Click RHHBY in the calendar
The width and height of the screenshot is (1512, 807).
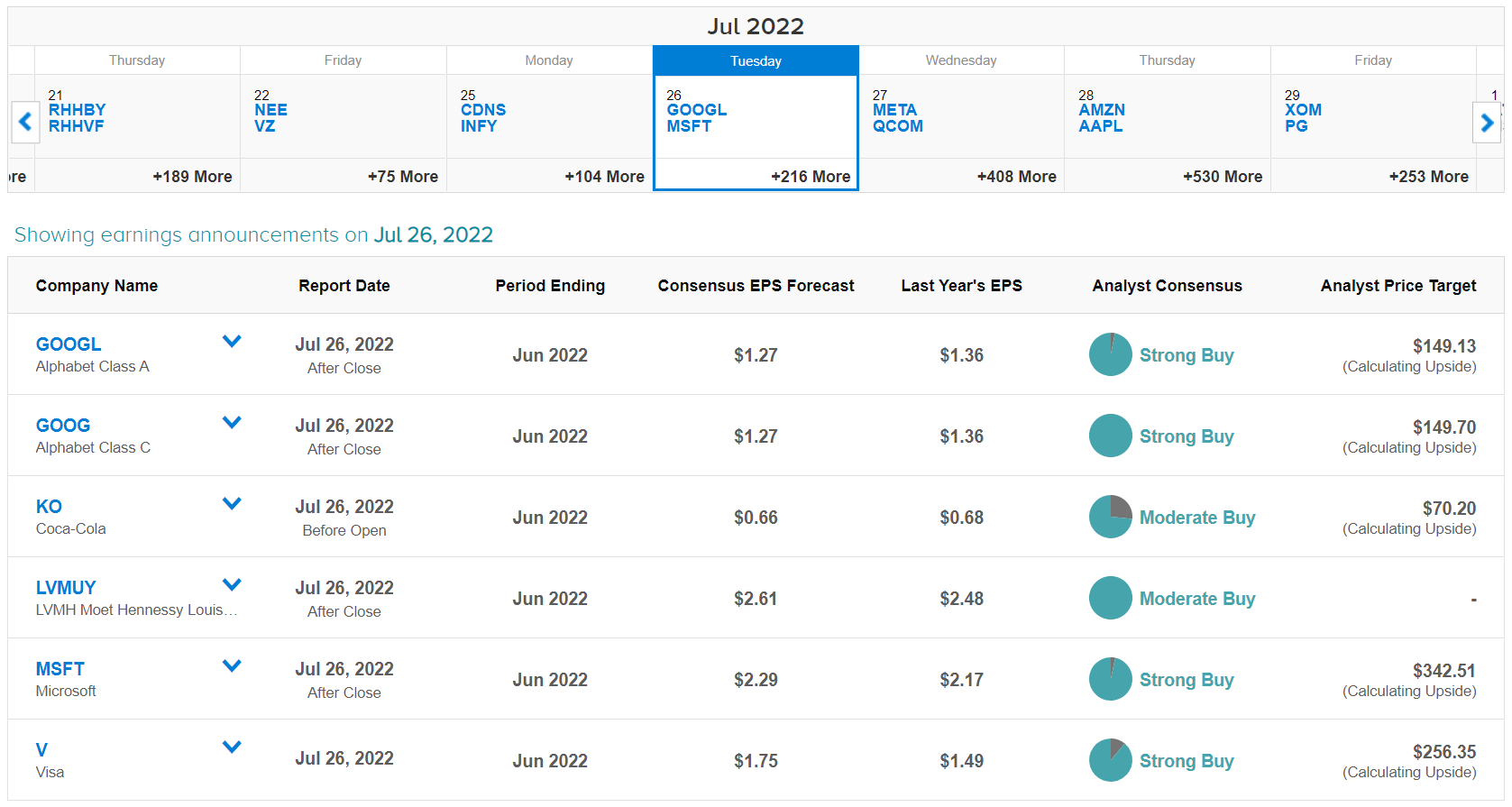click(78, 110)
